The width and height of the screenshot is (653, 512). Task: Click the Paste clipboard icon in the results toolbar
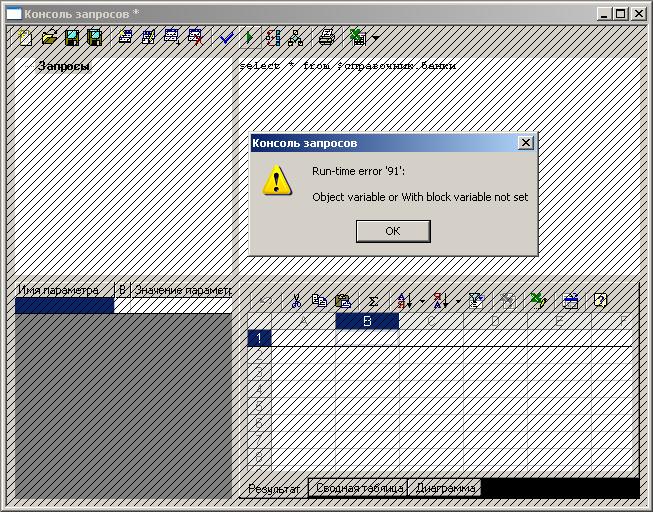[x=343, y=300]
